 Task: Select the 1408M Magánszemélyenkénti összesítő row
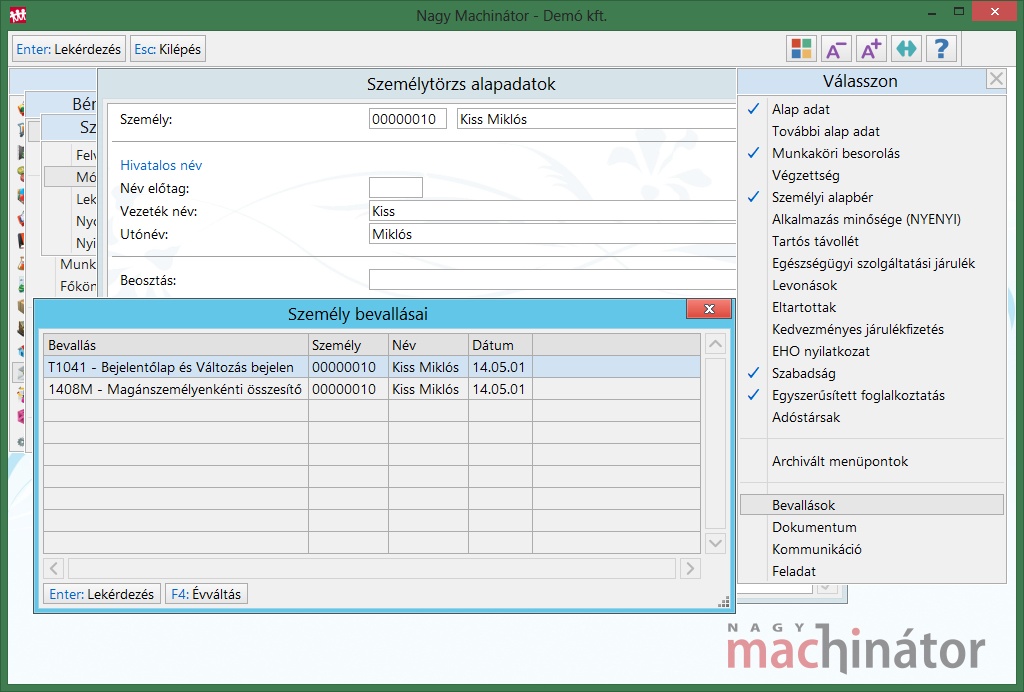click(175, 389)
